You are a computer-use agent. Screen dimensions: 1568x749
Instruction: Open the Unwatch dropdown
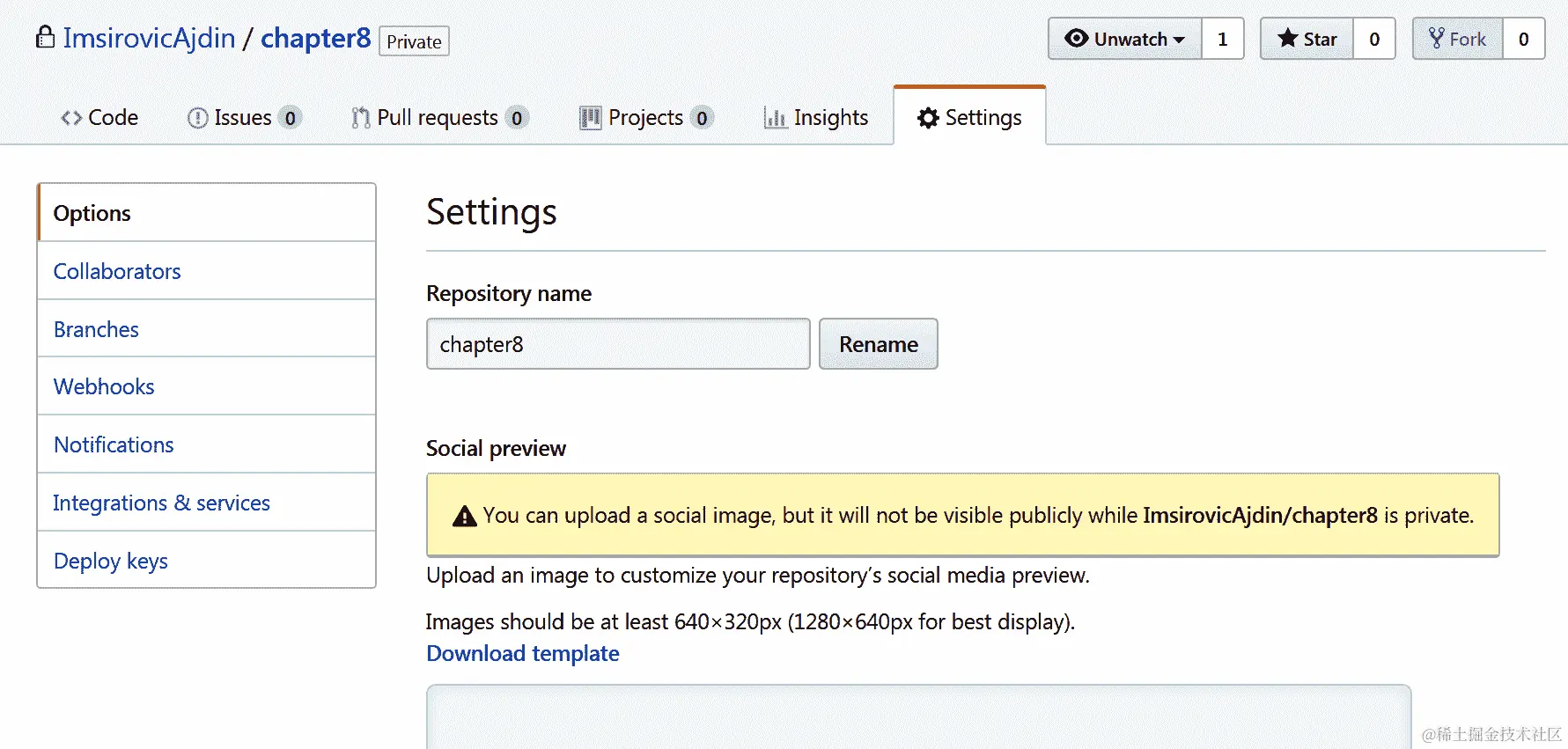(1125, 39)
